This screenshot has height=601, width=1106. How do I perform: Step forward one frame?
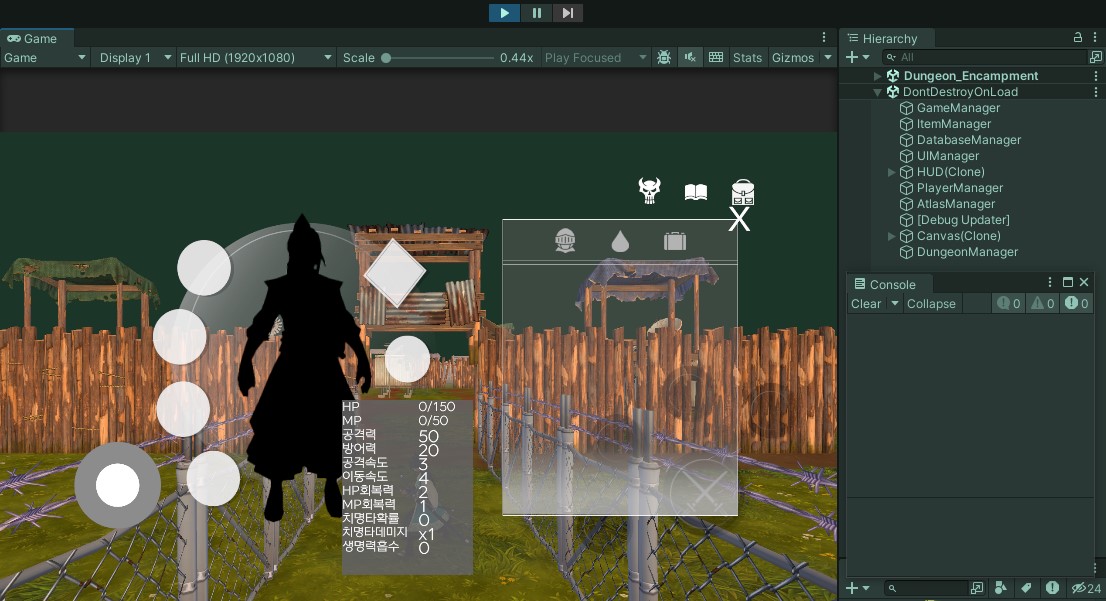click(568, 13)
